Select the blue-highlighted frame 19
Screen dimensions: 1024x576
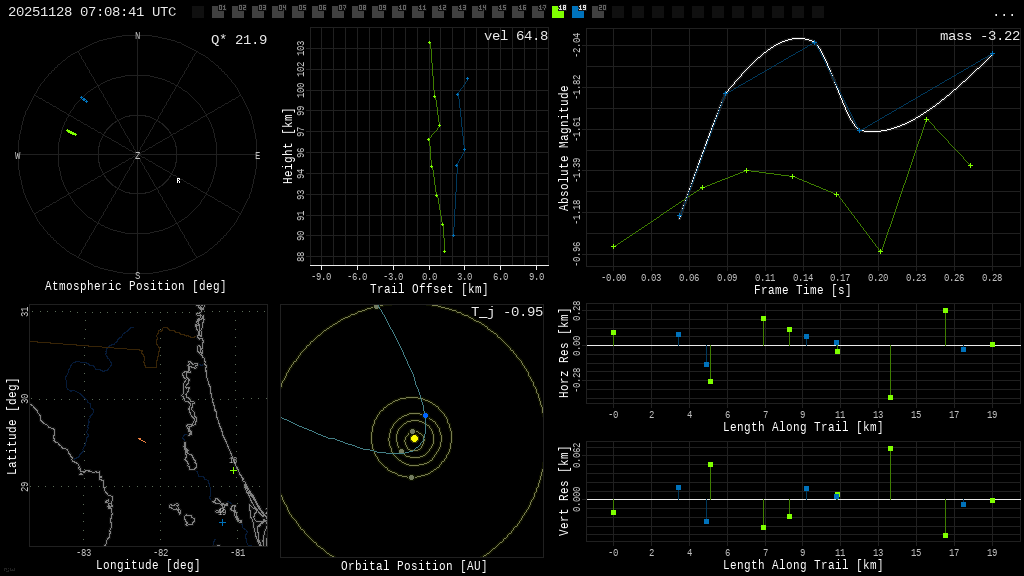click(x=578, y=13)
